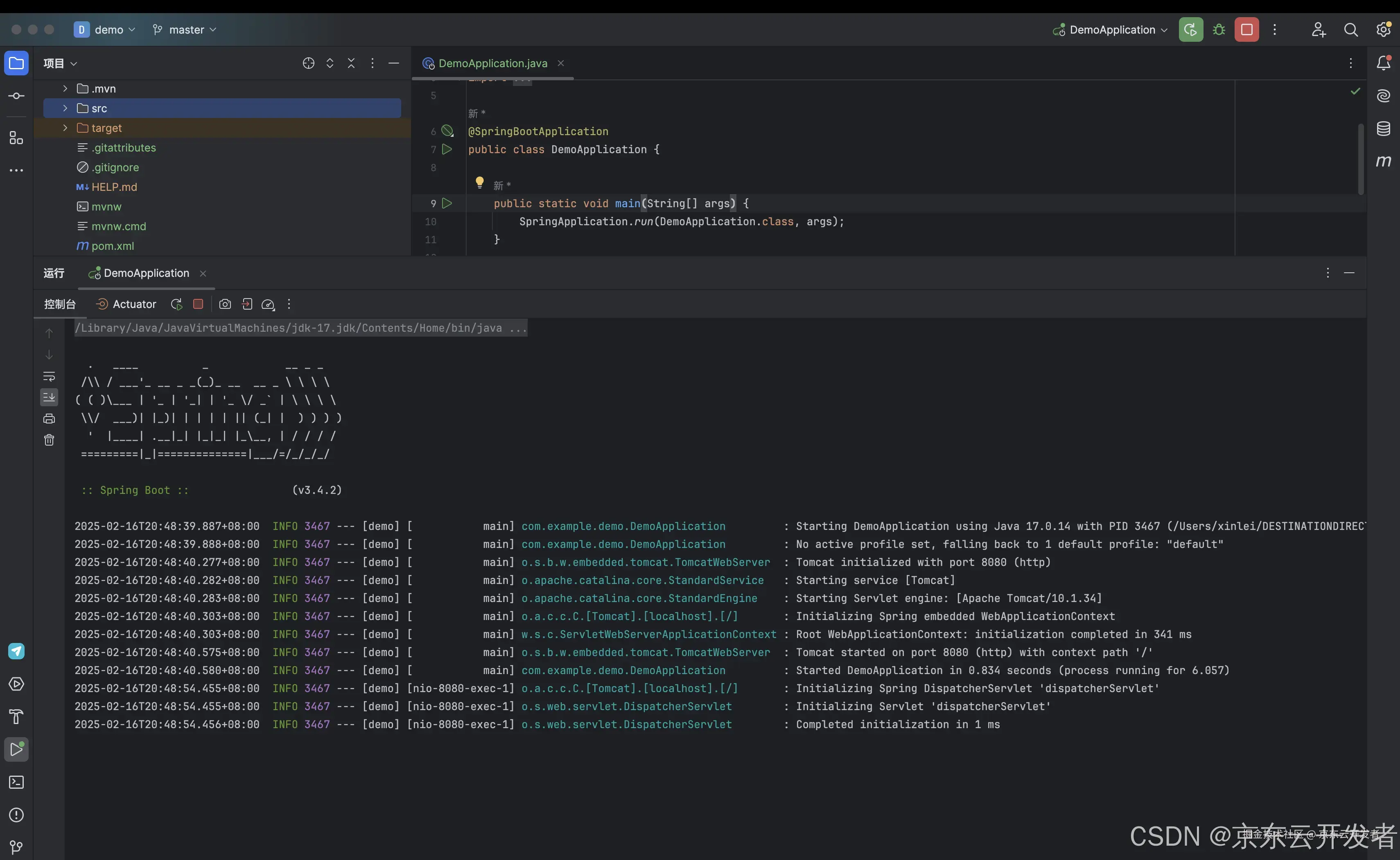
Task: Expand the src folder
Action: coord(65,108)
